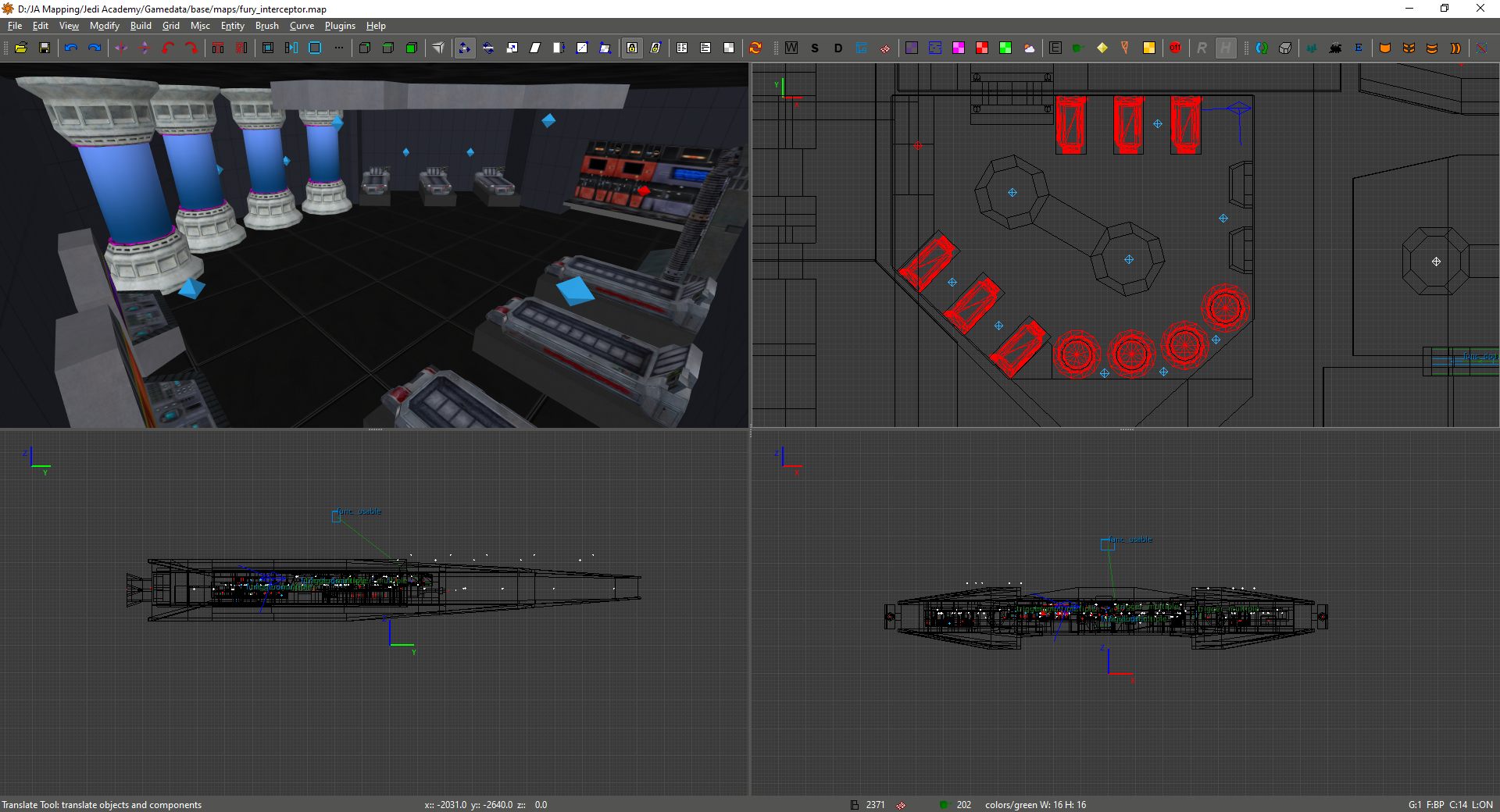Click the red 'off' circle icon
1500x812 pixels.
click(1175, 48)
